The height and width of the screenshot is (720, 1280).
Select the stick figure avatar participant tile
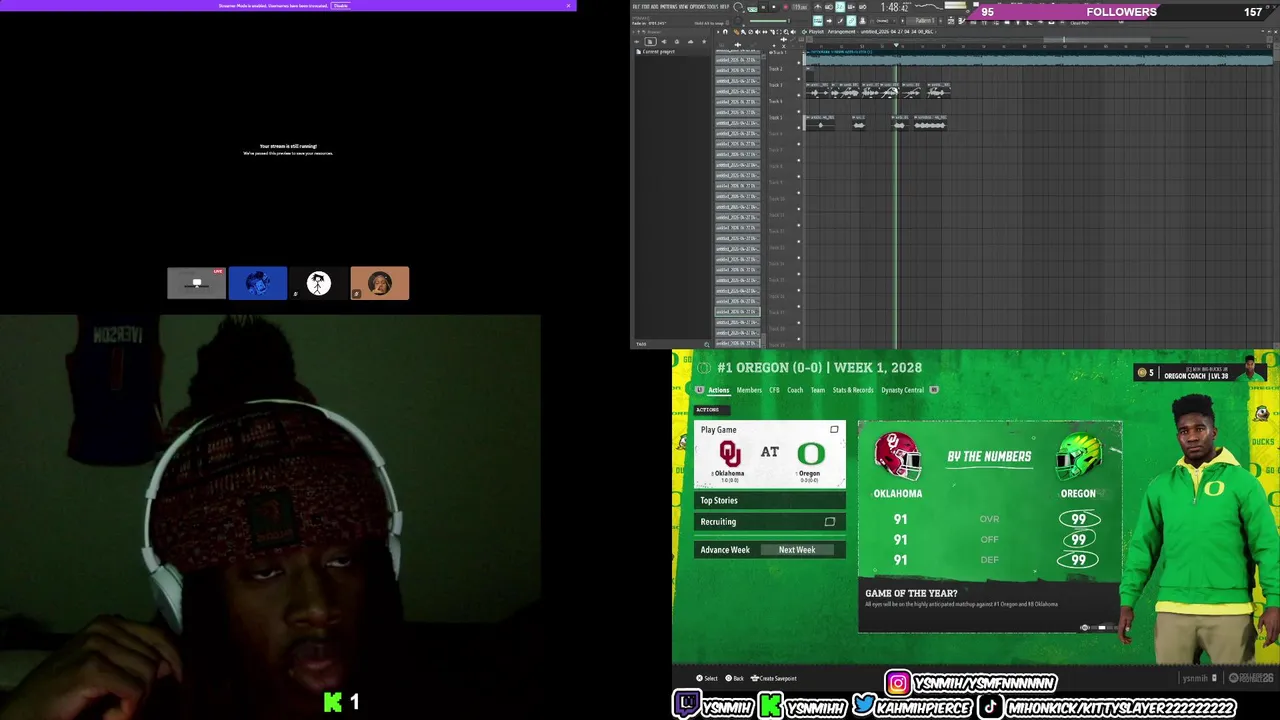pos(318,283)
